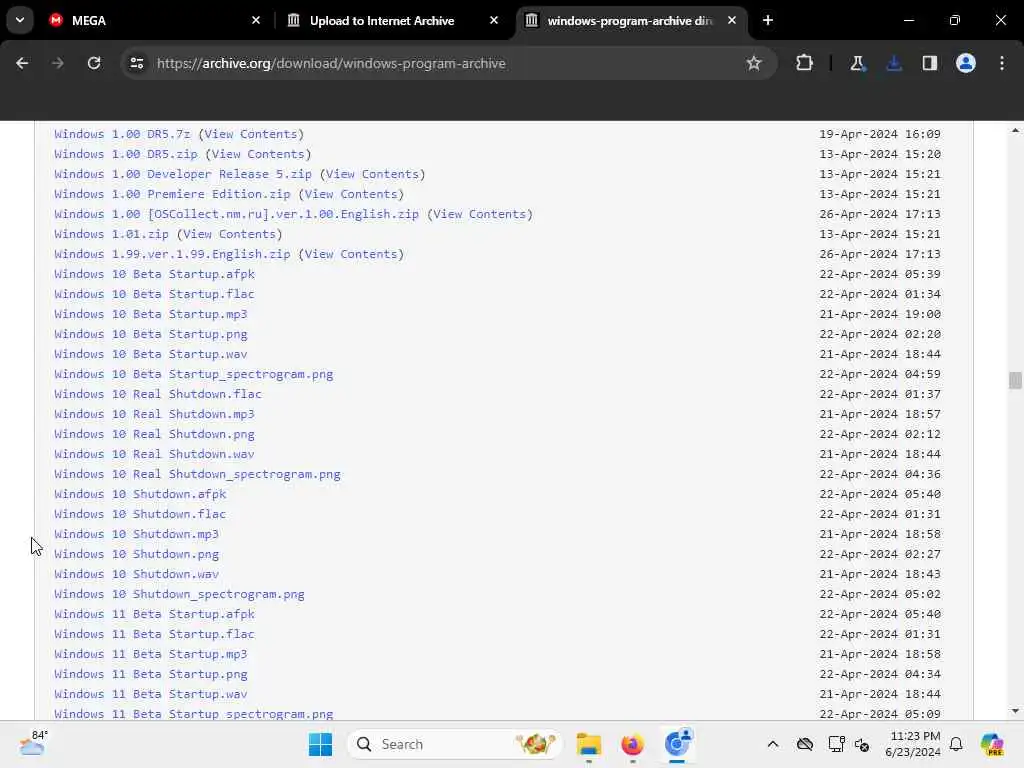Viewport: 1024px width, 768px height.
Task: Open the Extensions puzzle icon
Action: pyautogui.click(x=805, y=63)
